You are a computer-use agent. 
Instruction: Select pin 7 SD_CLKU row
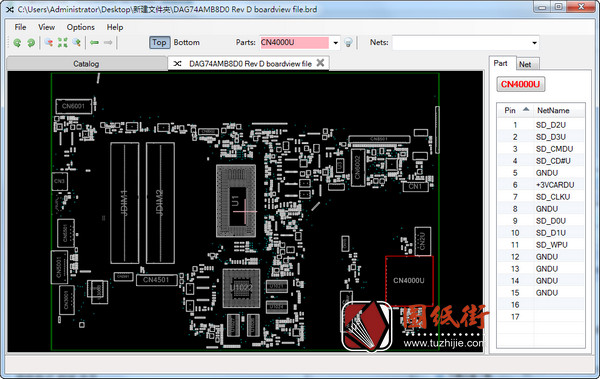(541, 197)
